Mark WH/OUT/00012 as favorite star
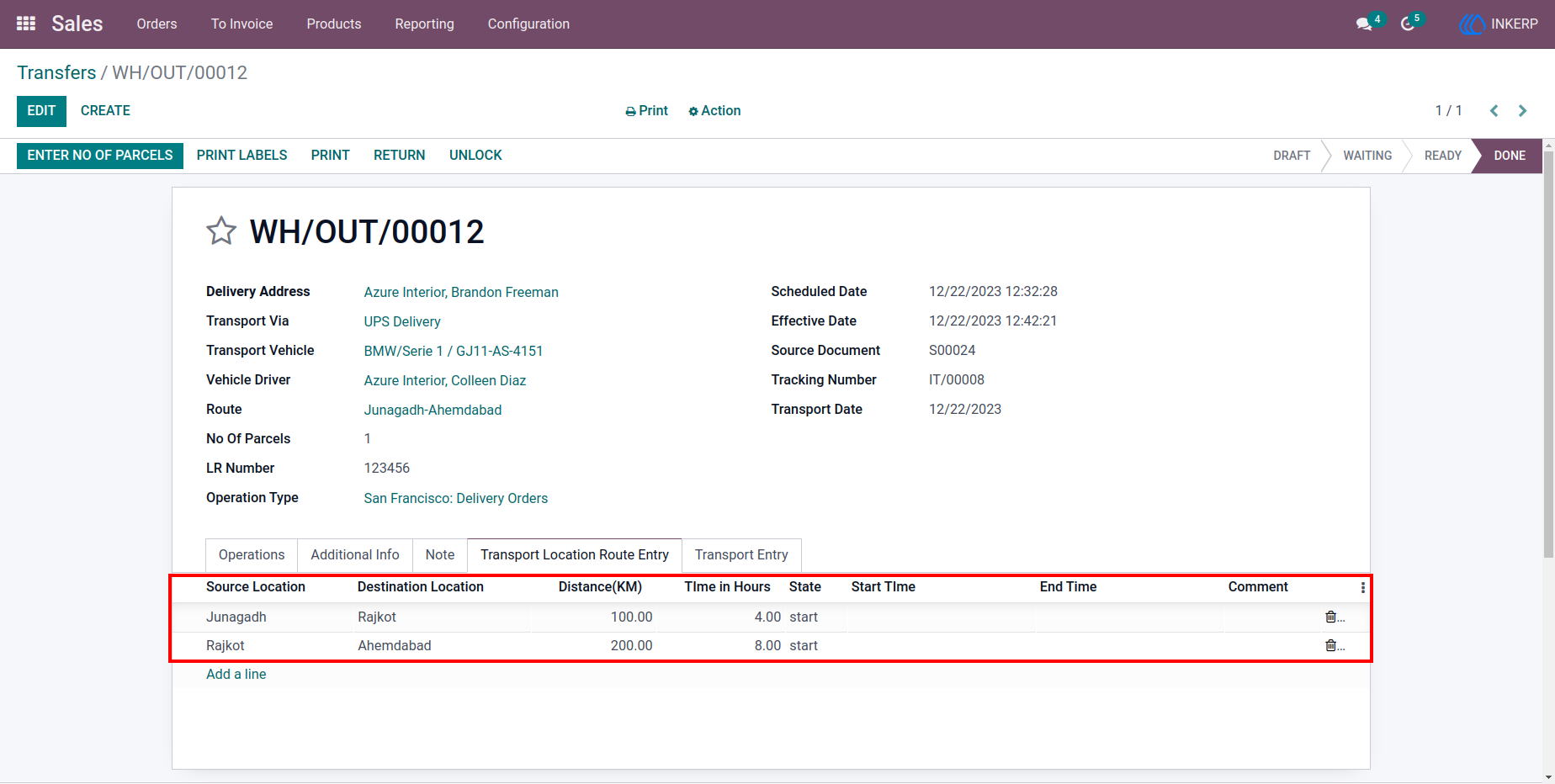Viewport: 1555px width, 784px height. click(x=221, y=230)
